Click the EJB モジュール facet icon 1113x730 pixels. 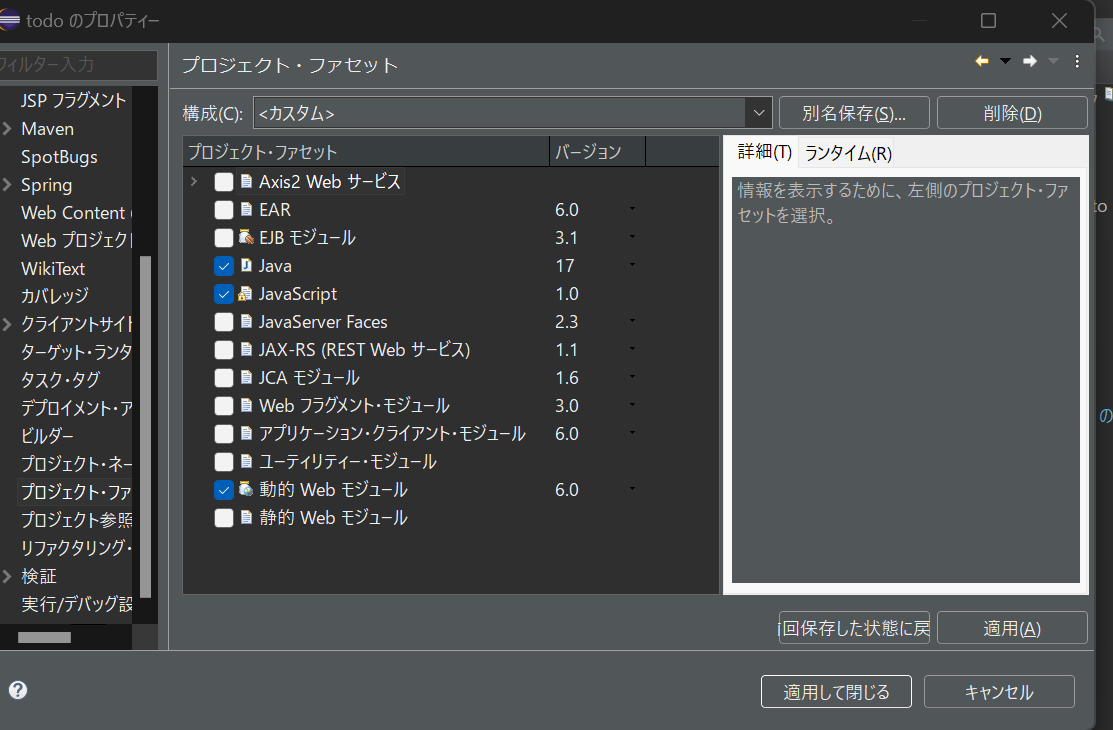(246, 238)
